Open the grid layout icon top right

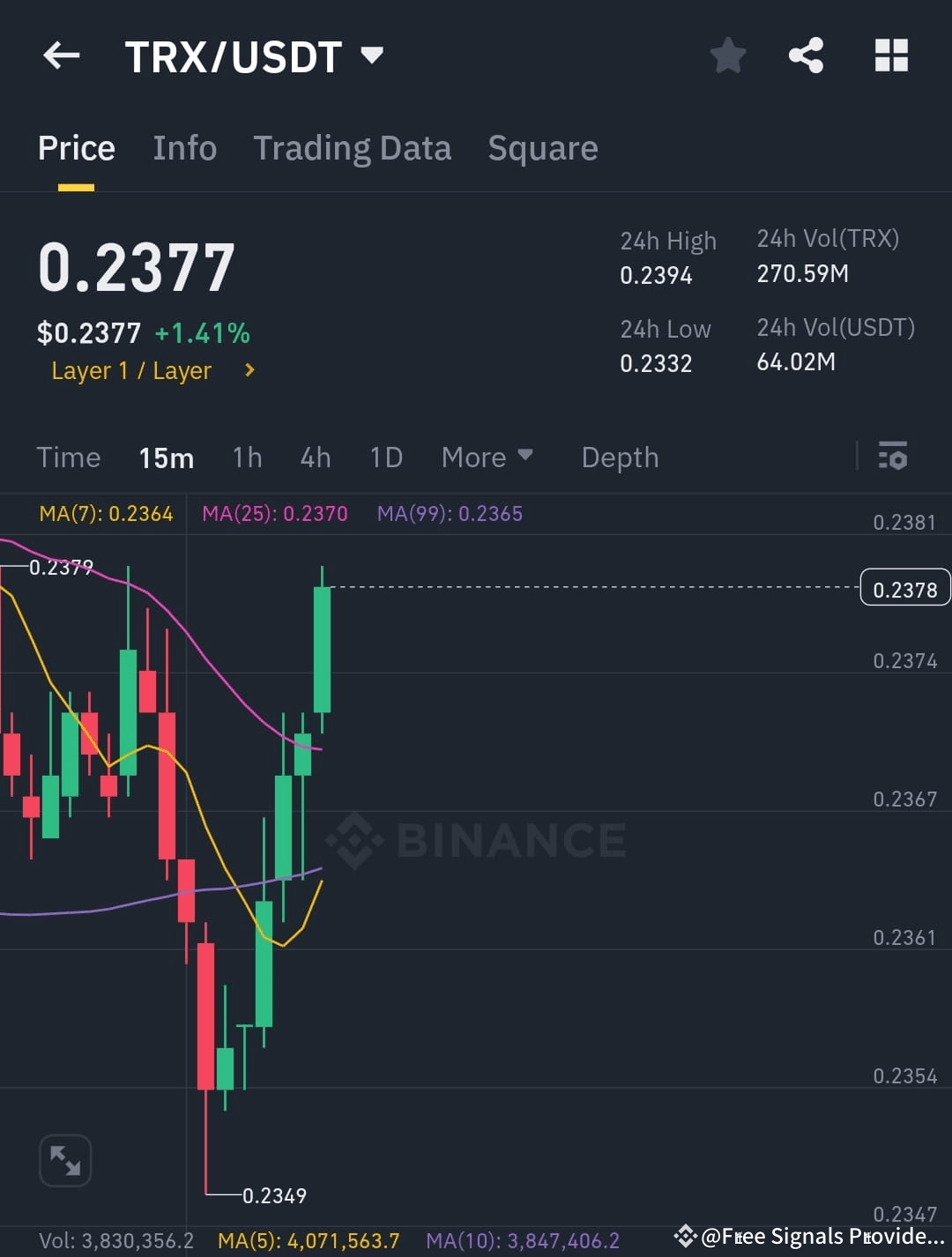click(890, 55)
